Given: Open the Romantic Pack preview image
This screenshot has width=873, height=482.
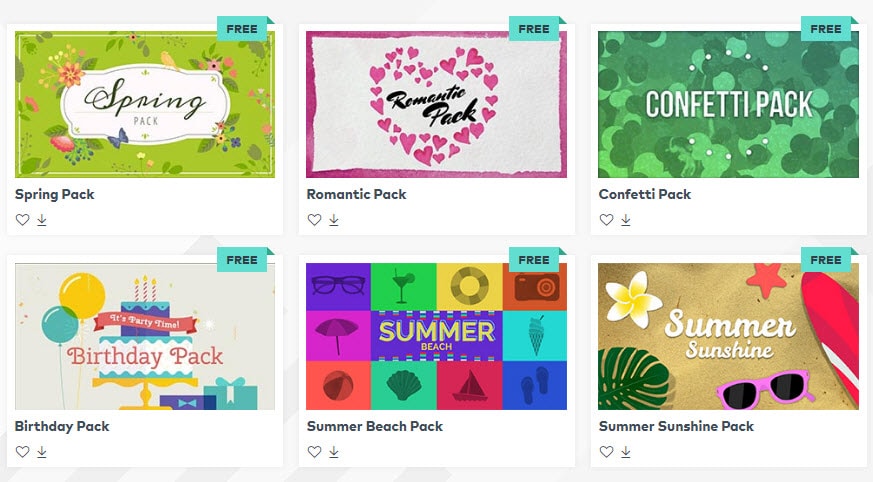Looking at the screenshot, I should coord(436,104).
